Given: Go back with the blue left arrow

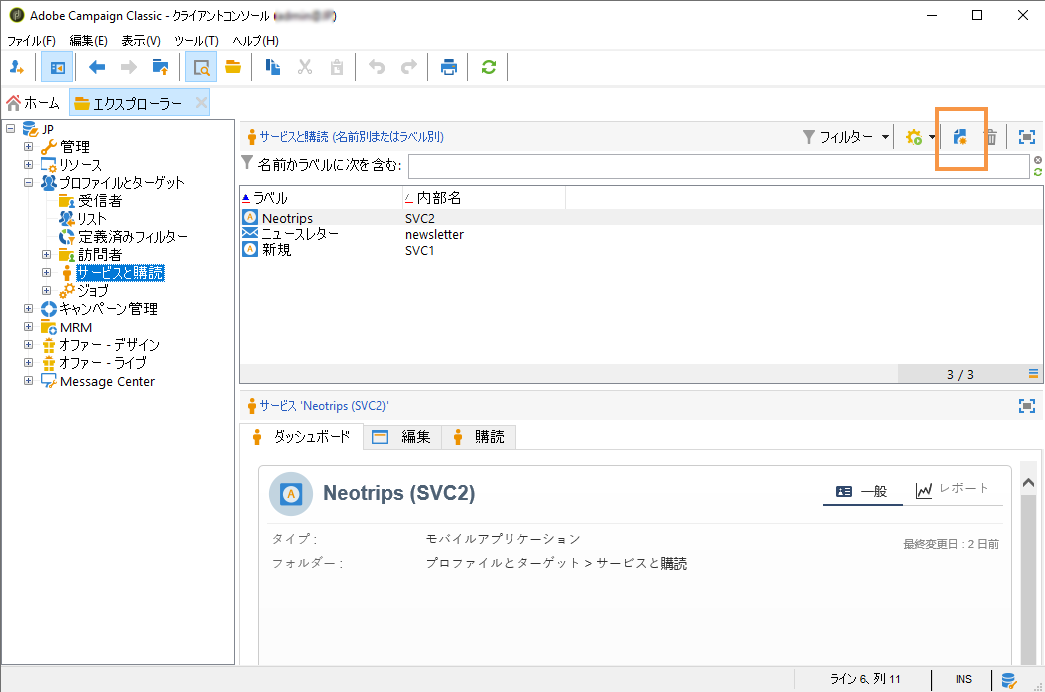Looking at the screenshot, I should point(97,67).
